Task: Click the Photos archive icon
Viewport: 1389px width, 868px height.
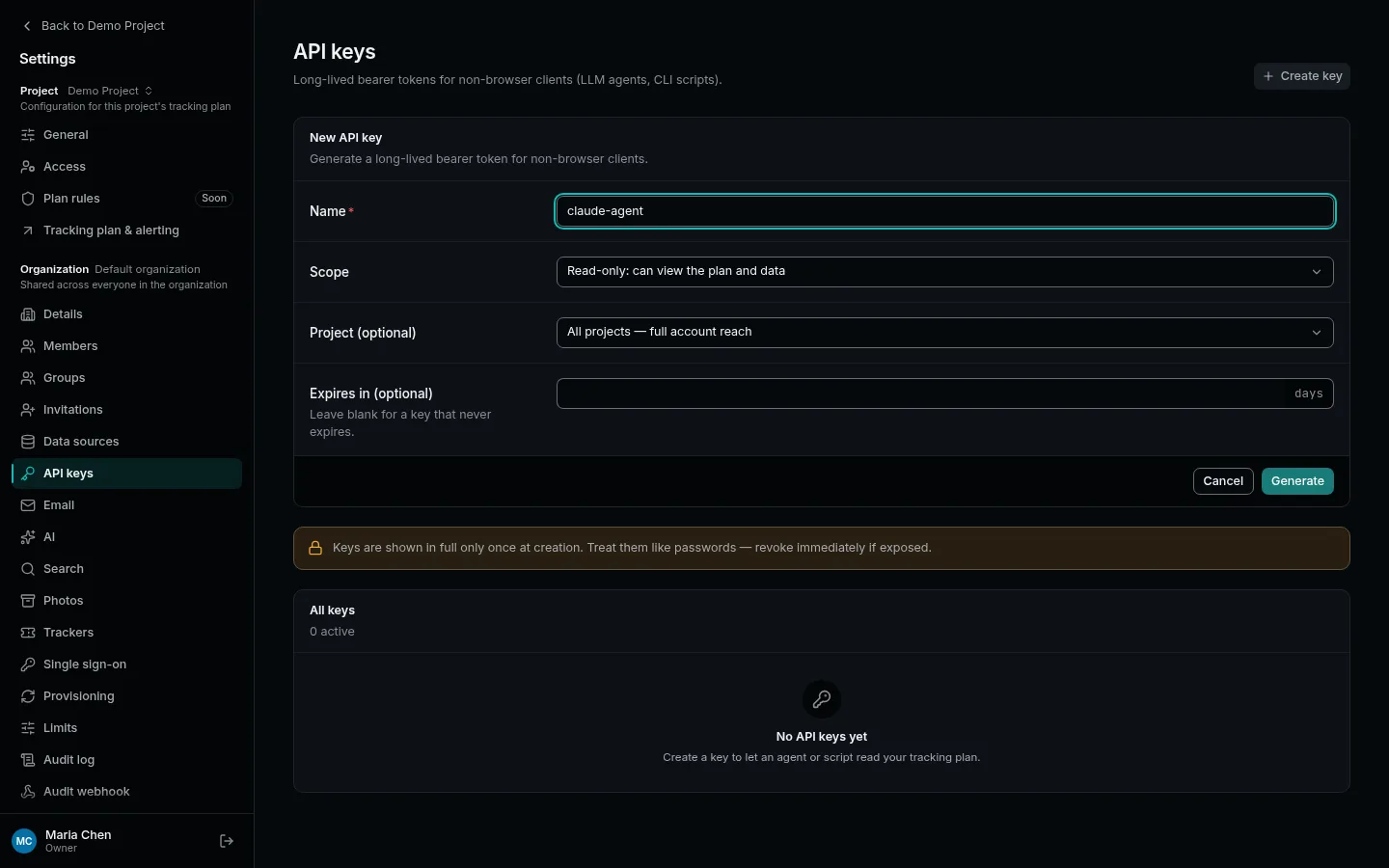Action: pyautogui.click(x=28, y=601)
